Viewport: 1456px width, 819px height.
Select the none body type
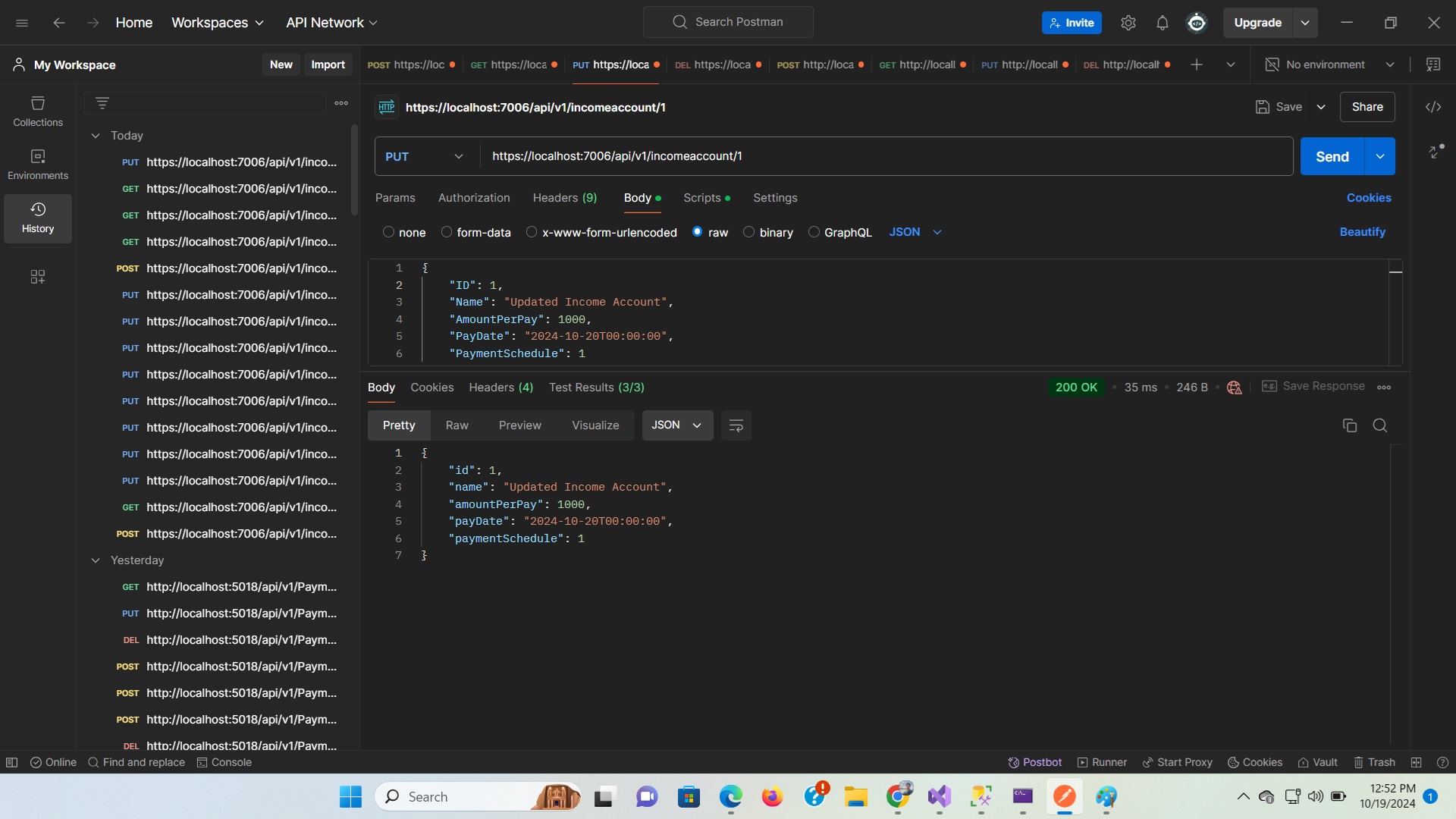pos(388,232)
